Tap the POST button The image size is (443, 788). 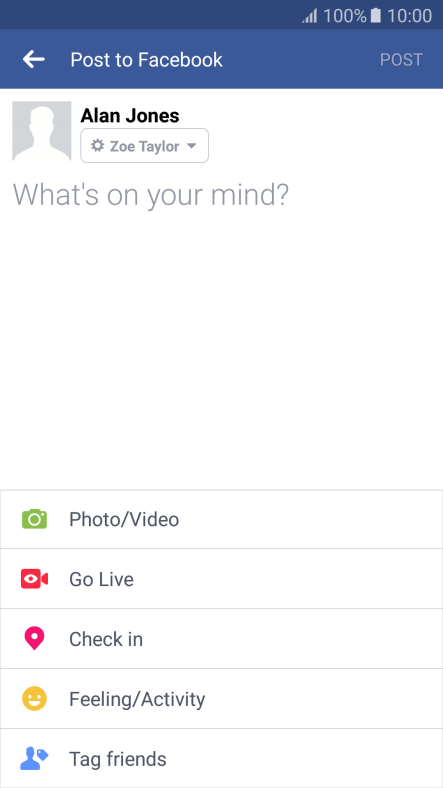[401, 60]
